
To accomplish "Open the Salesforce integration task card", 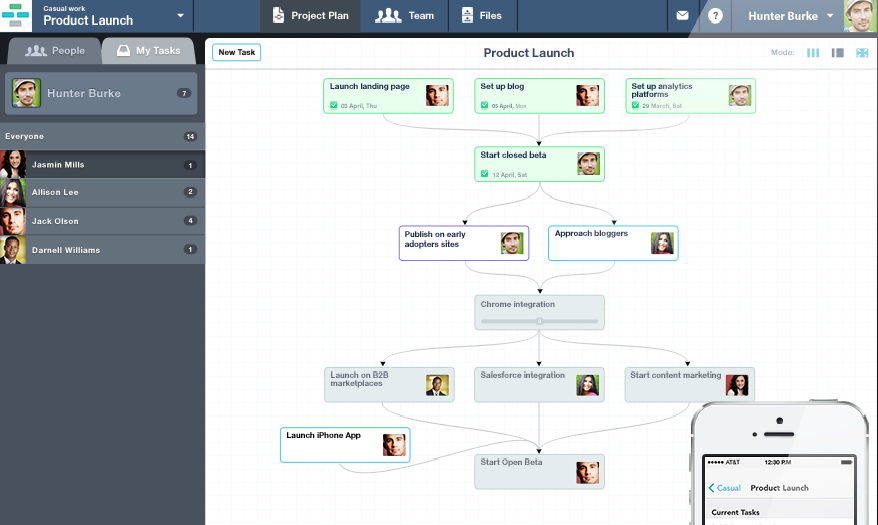I will click(539, 385).
